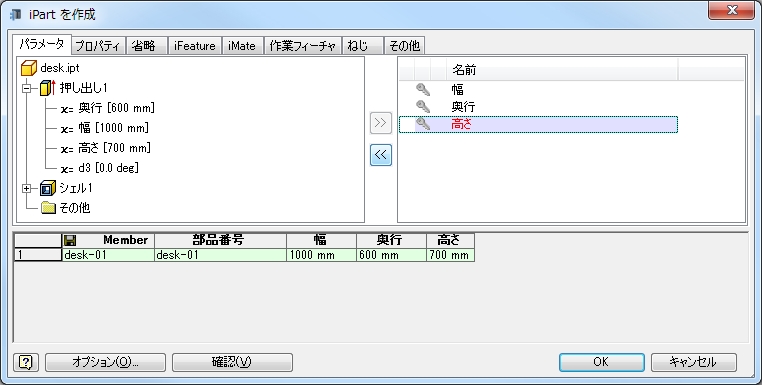This screenshot has height=385, width=762.
Task: Click the その他 folder icon
Action: (48, 208)
